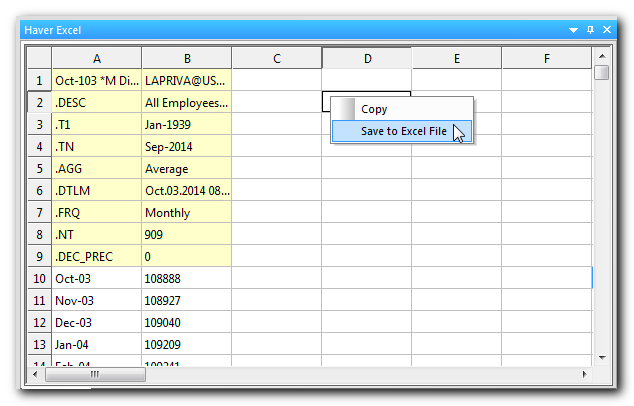Select the row 4 header

pyautogui.click(x=39, y=146)
